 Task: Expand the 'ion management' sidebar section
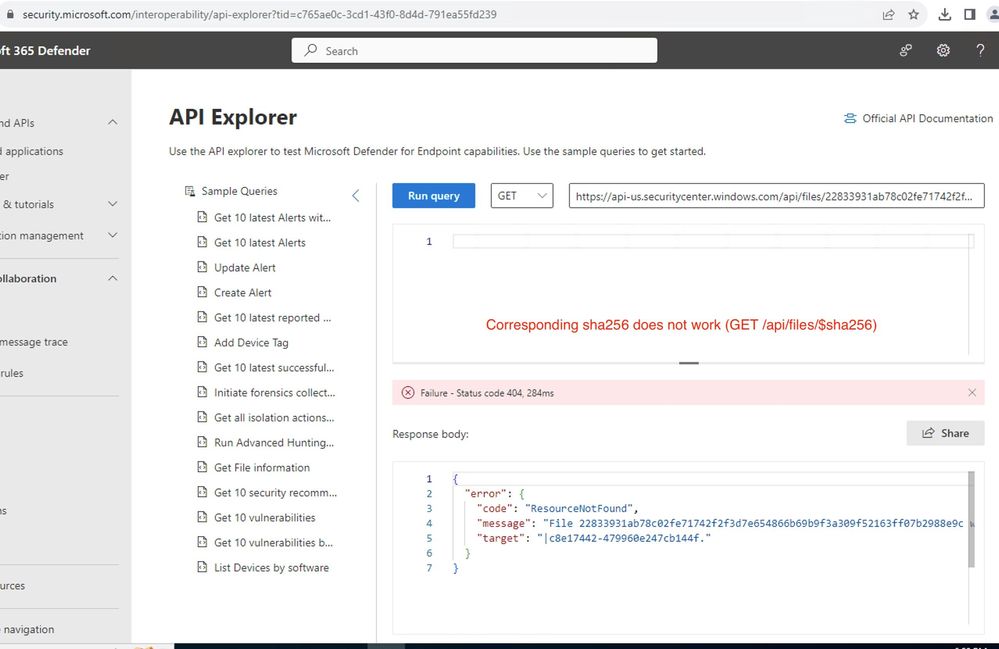(x=113, y=235)
